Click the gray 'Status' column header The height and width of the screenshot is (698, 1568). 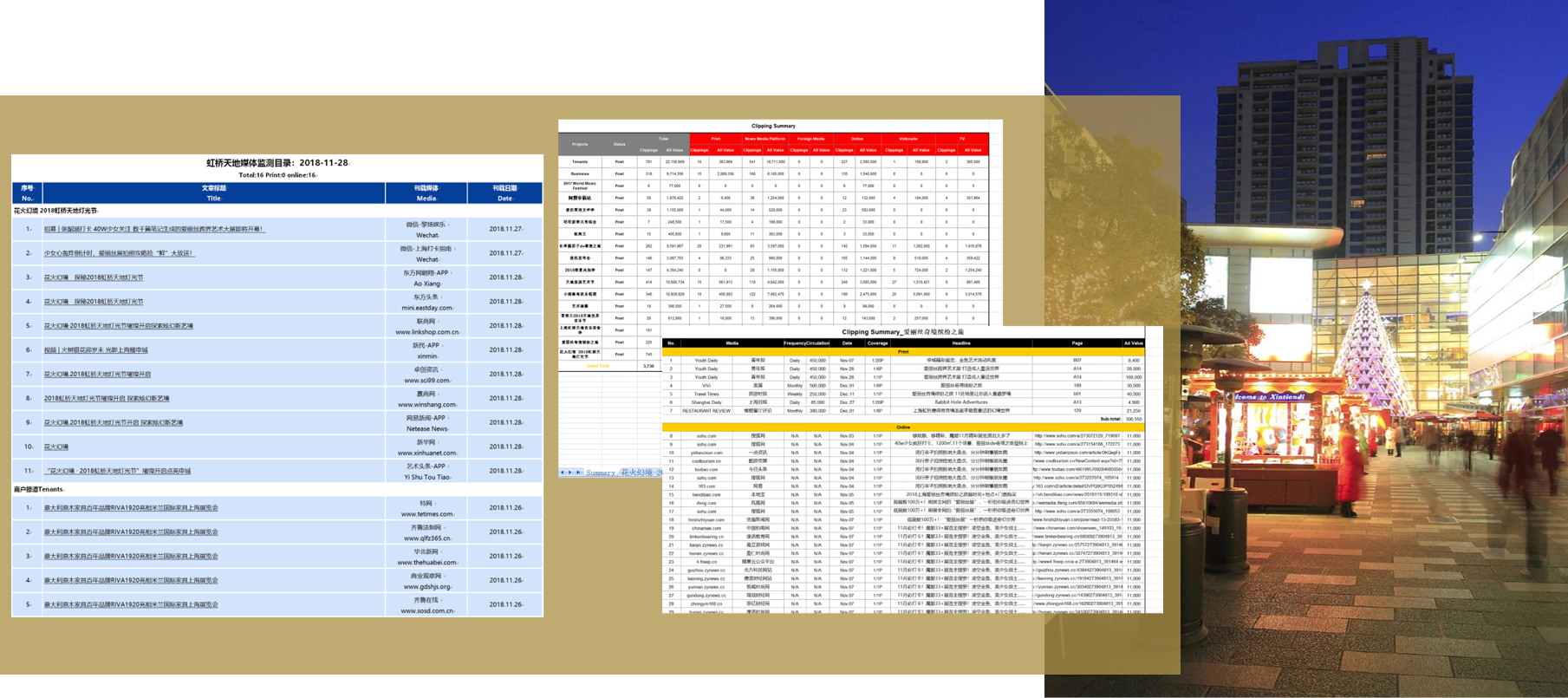(620, 144)
